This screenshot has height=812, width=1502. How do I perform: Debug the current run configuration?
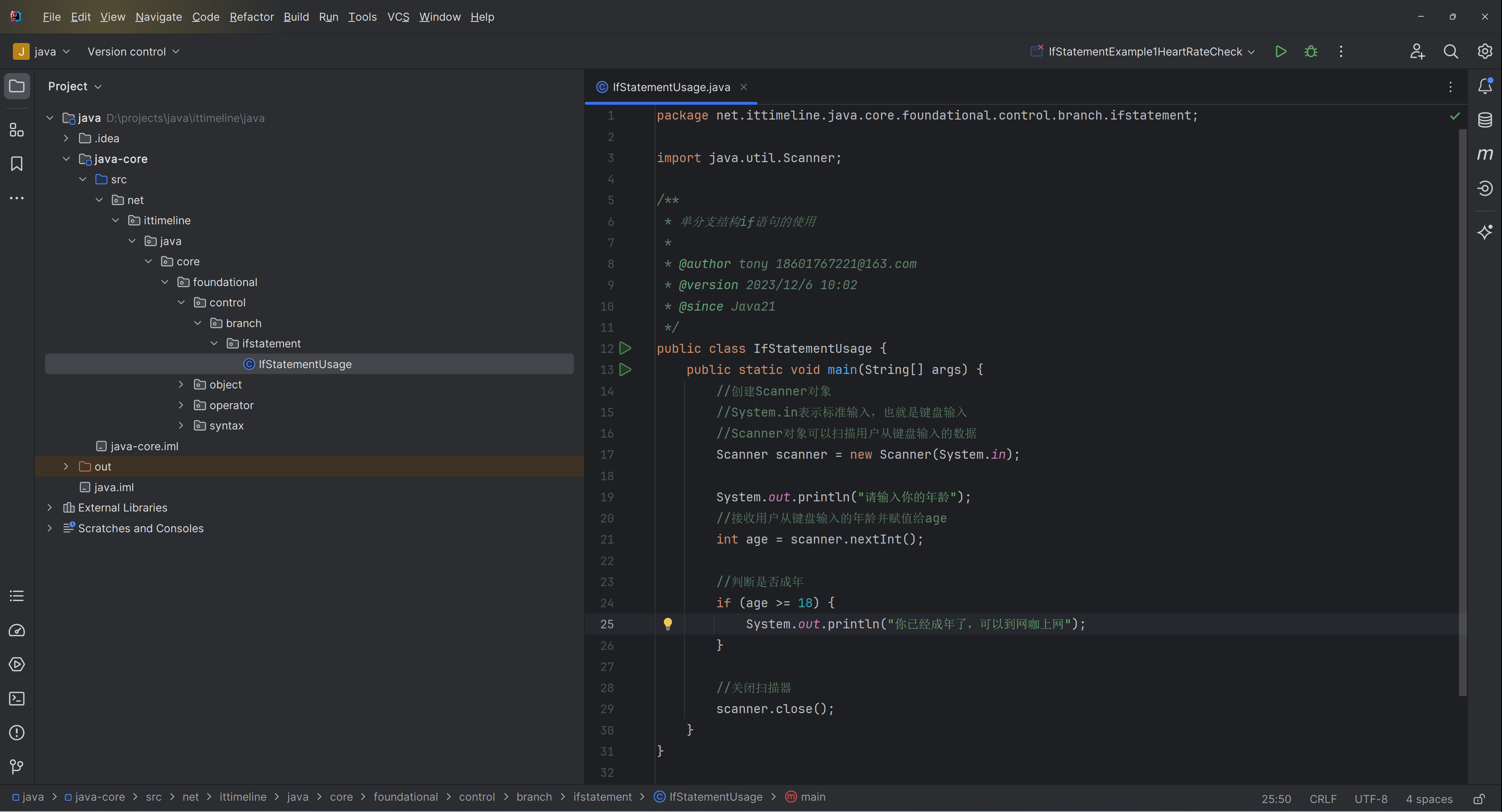point(1311,51)
